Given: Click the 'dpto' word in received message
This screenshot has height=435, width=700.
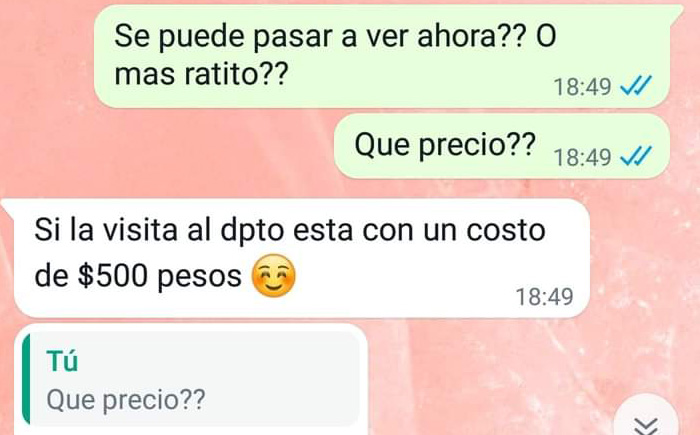Looking at the screenshot, I should (252, 232).
